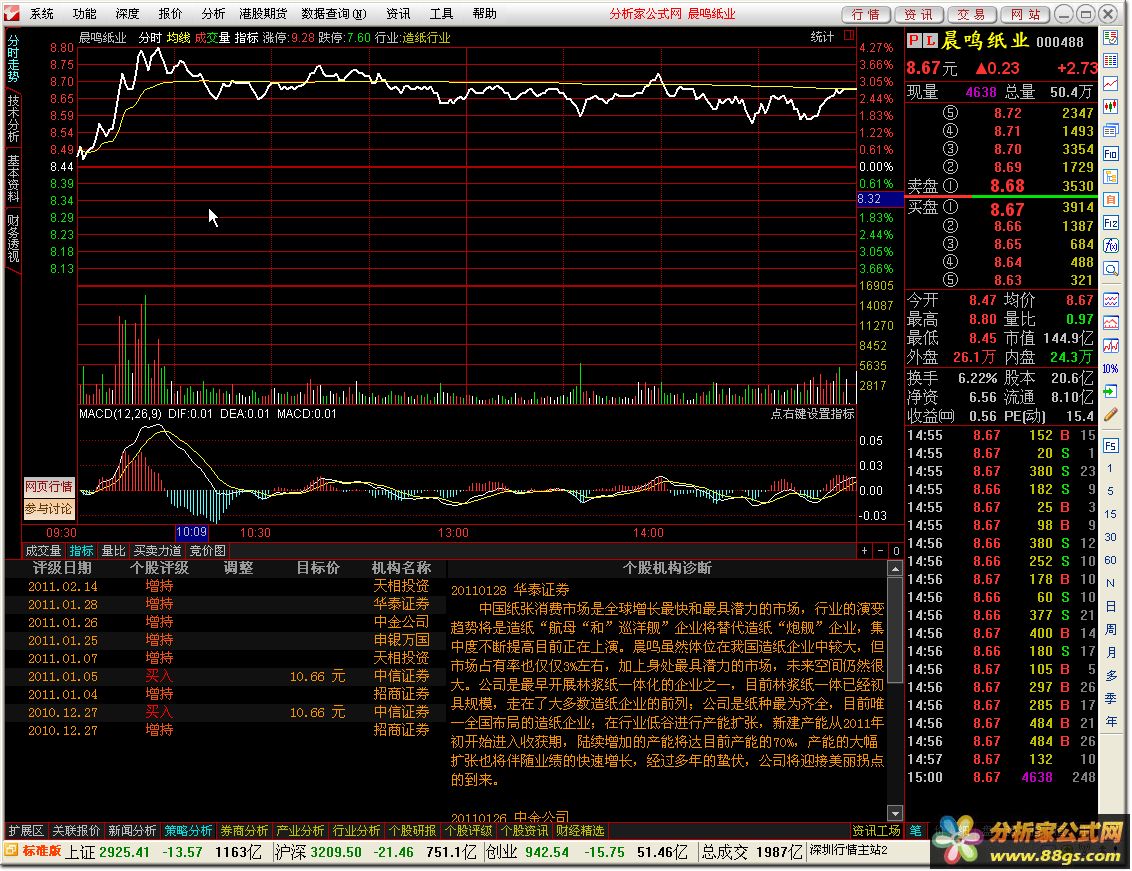The width and height of the screenshot is (1132, 871).
Task: Open the 行业分析 bottom tab
Action: tap(356, 831)
